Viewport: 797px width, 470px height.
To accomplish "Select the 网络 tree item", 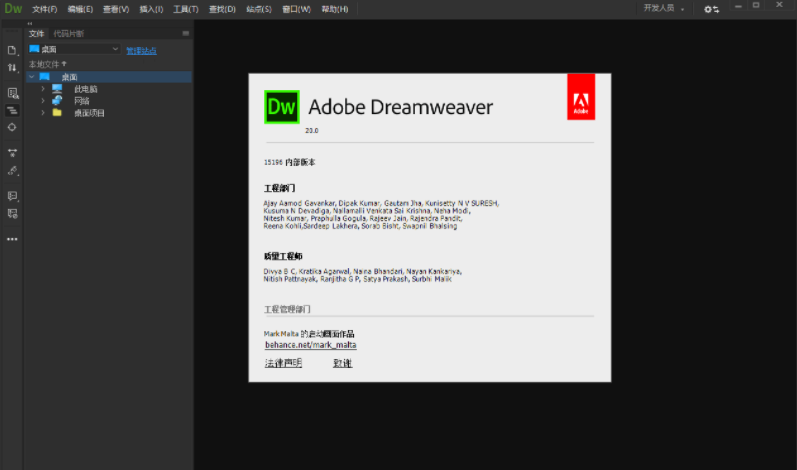I will click(x=81, y=101).
